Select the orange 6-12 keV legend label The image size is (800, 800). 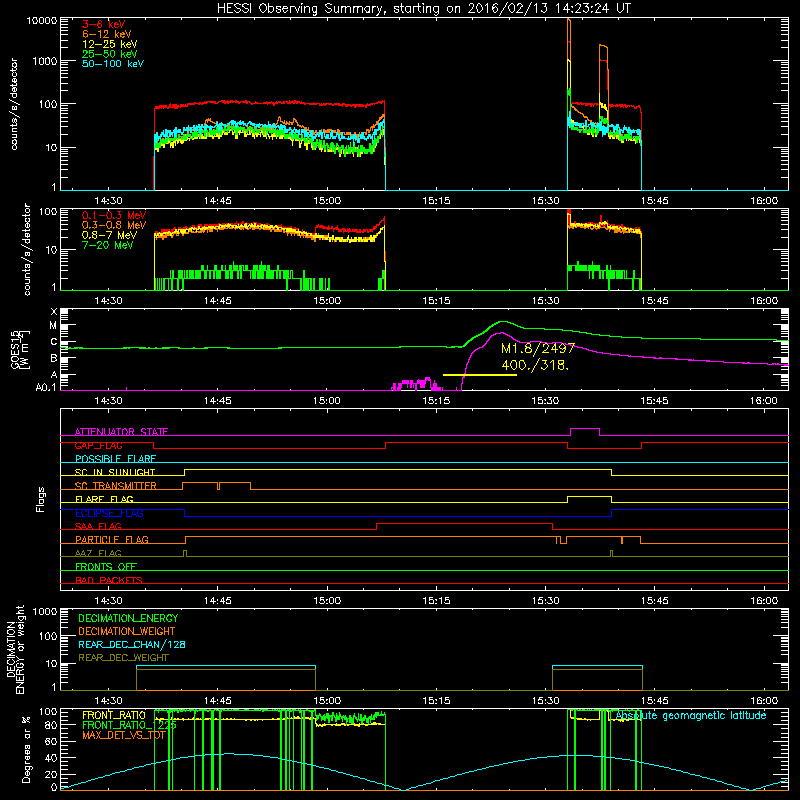point(107,34)
